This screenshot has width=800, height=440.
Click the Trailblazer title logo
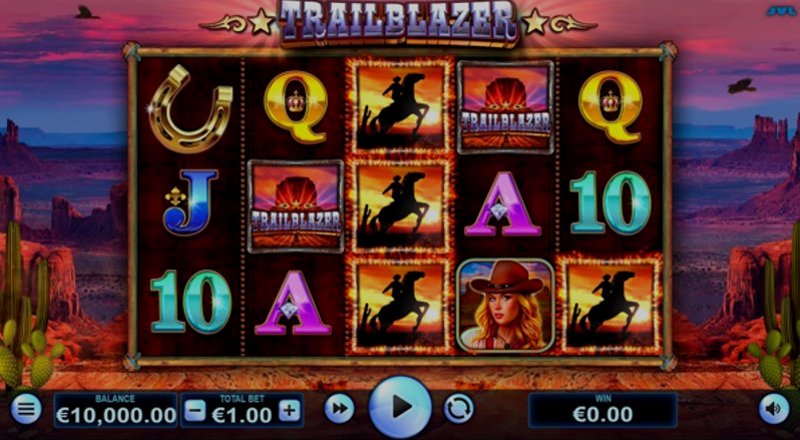pyautogui.click(x=399, y=23)
